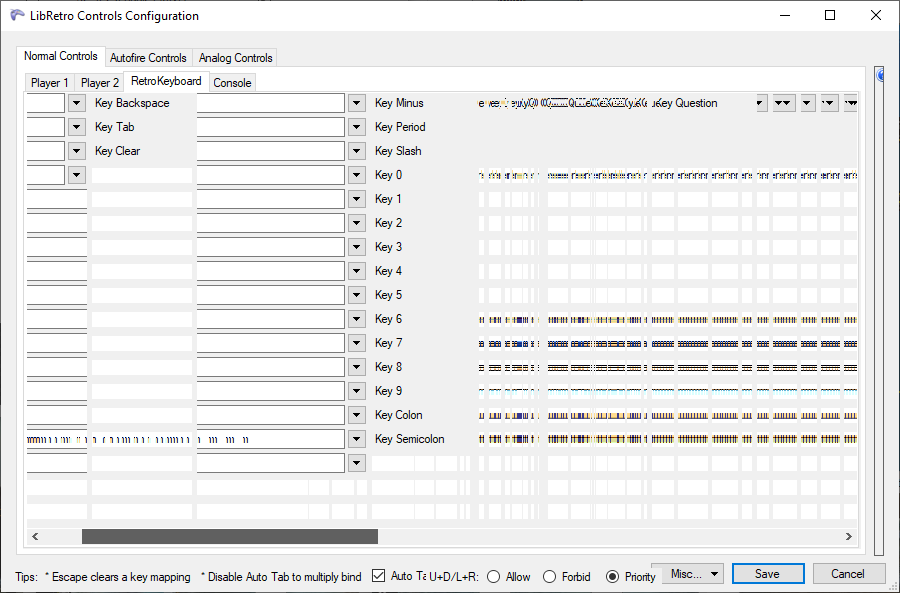Screen dimensions: 900x593
Task: Open the Key Tab mapping dropdown
Action: (x=76, y=126)
